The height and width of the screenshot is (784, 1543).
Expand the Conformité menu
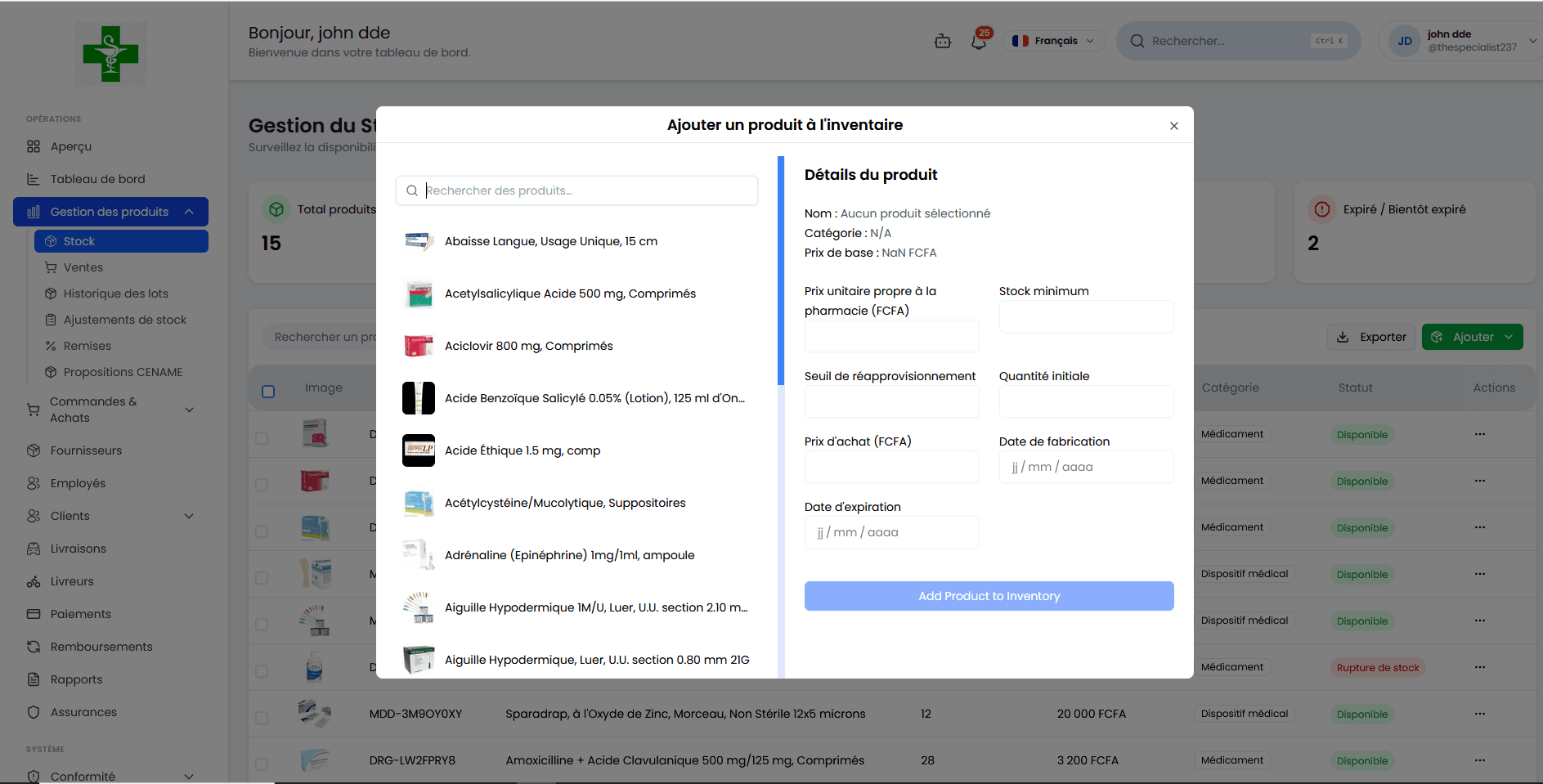pyautogui.click(x=189, y=777)
